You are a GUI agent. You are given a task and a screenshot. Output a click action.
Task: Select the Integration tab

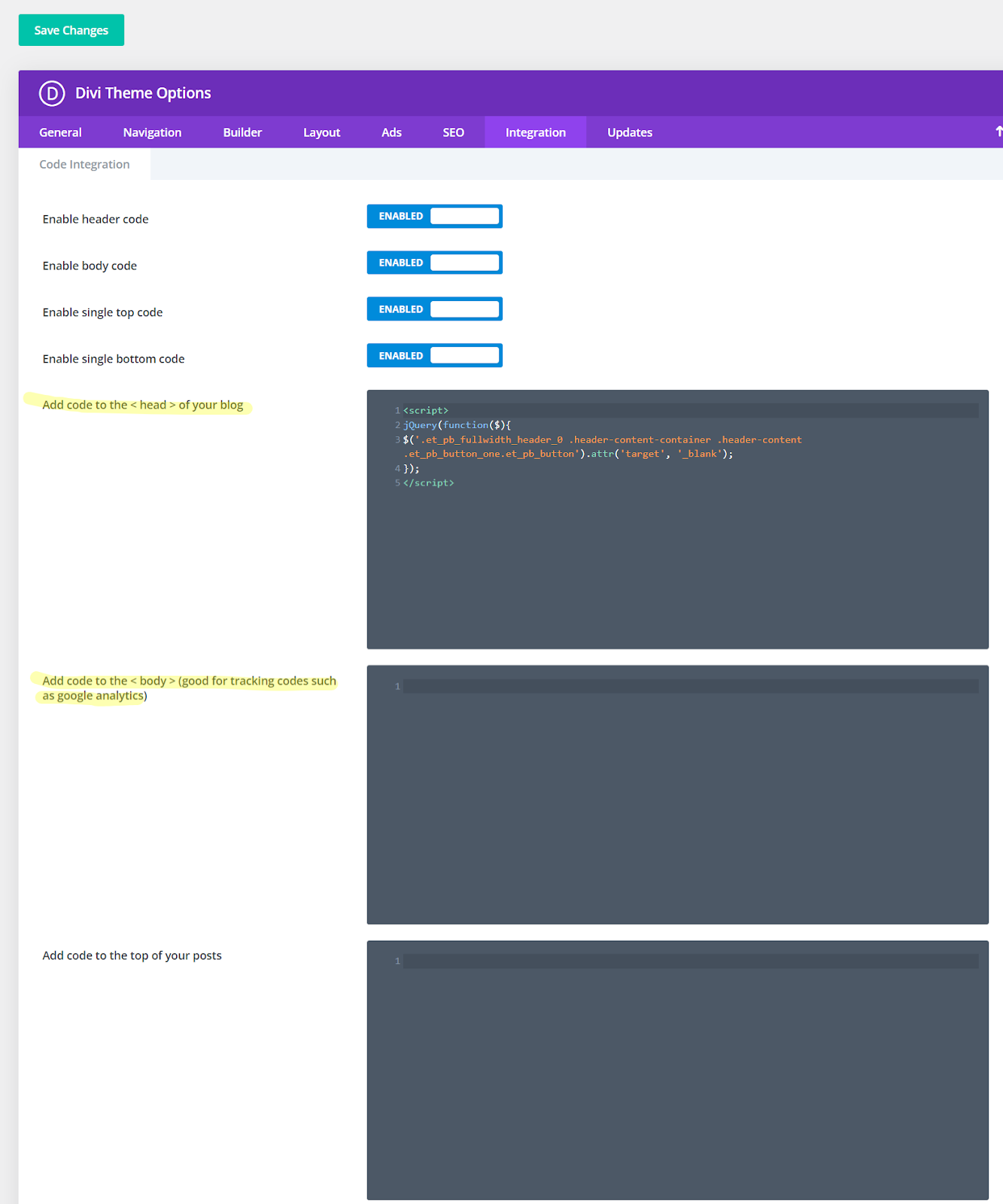click(535, 132)
